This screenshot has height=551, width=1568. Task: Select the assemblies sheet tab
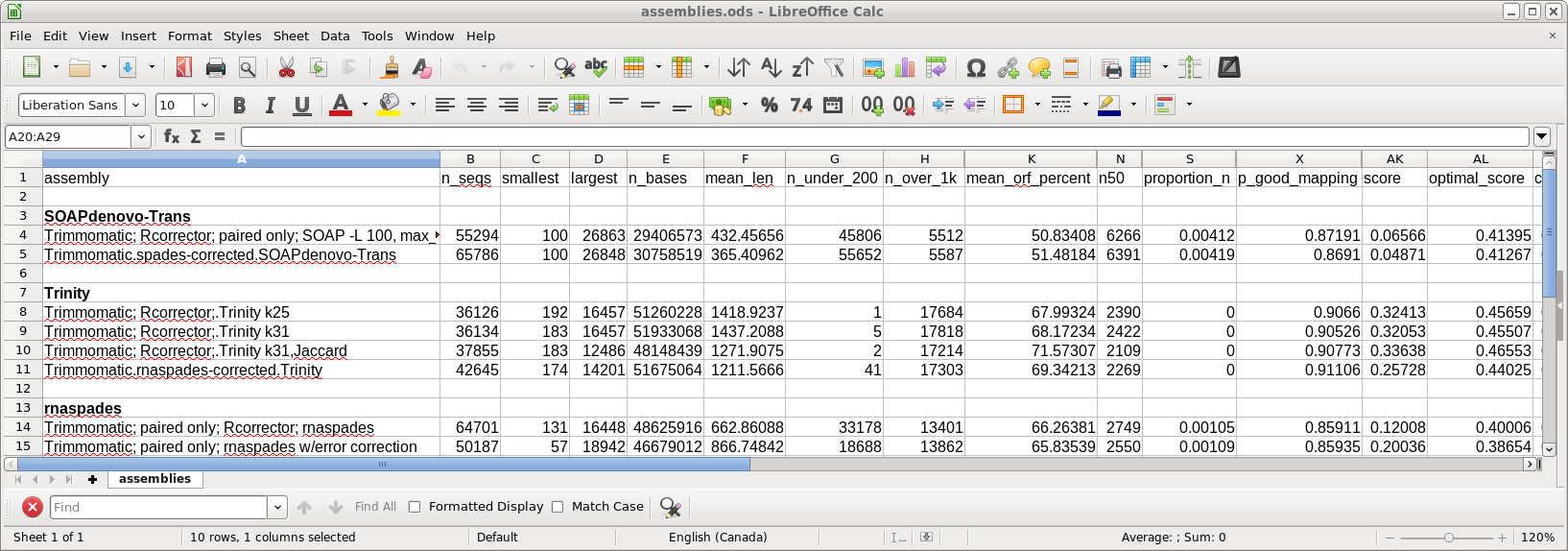click(154, 479)
